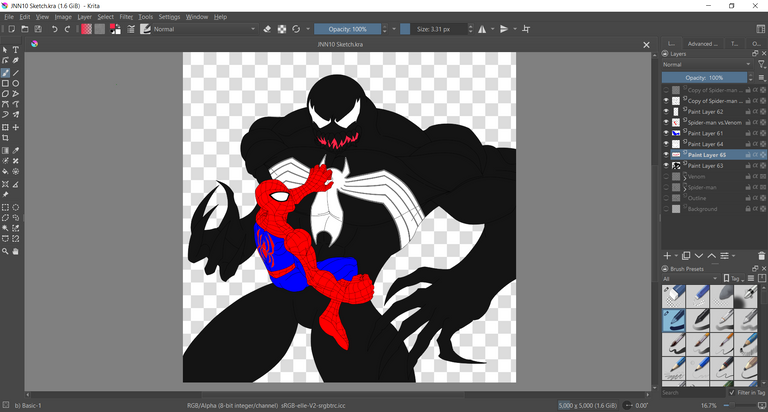Image resolution: width=768 pixels, height=412 pixels.
Task: Click the Redo arrow in toolbar
Action: tap(68, 29)
